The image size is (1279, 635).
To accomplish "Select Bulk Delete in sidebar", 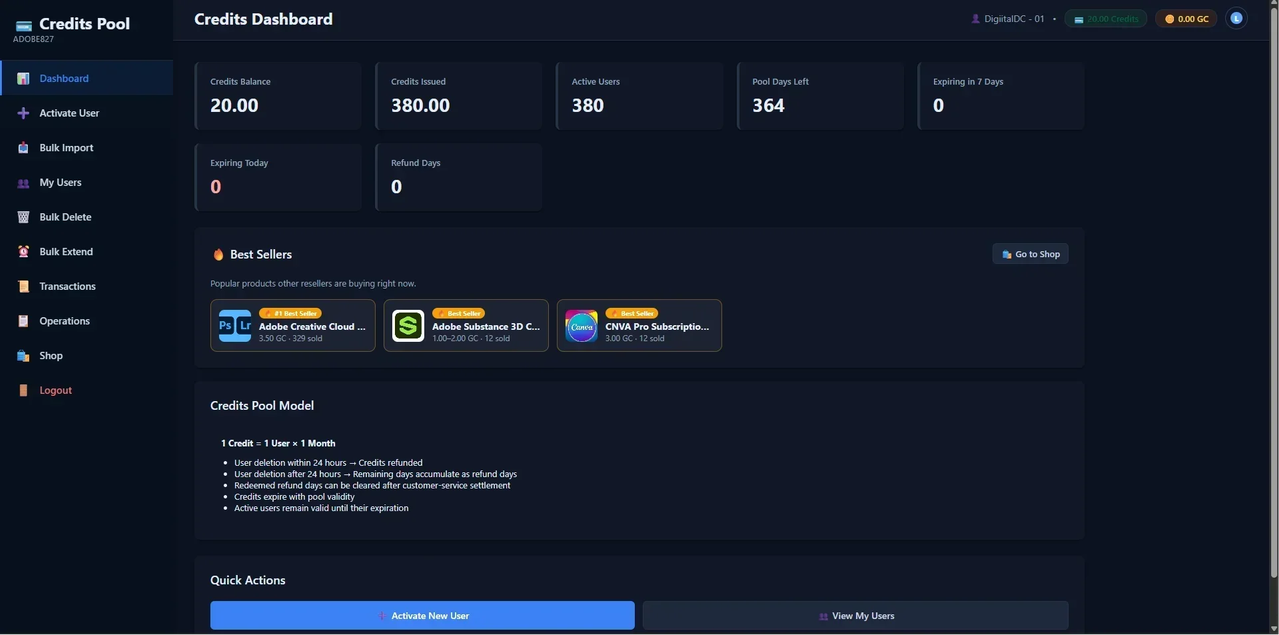I will (x=86, y=217).
